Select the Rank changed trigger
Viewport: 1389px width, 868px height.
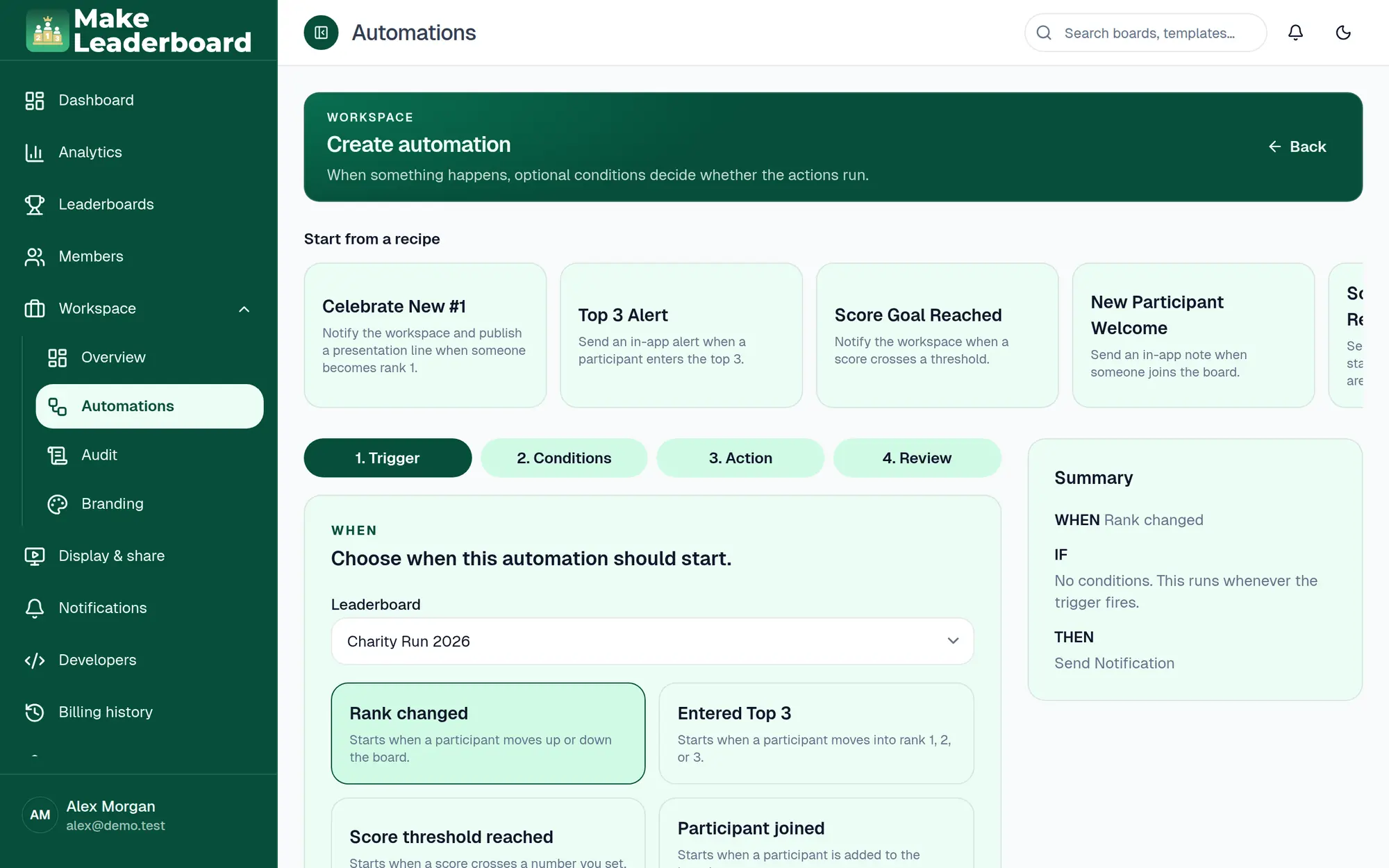pyautogui.click(x=488, y=733)
